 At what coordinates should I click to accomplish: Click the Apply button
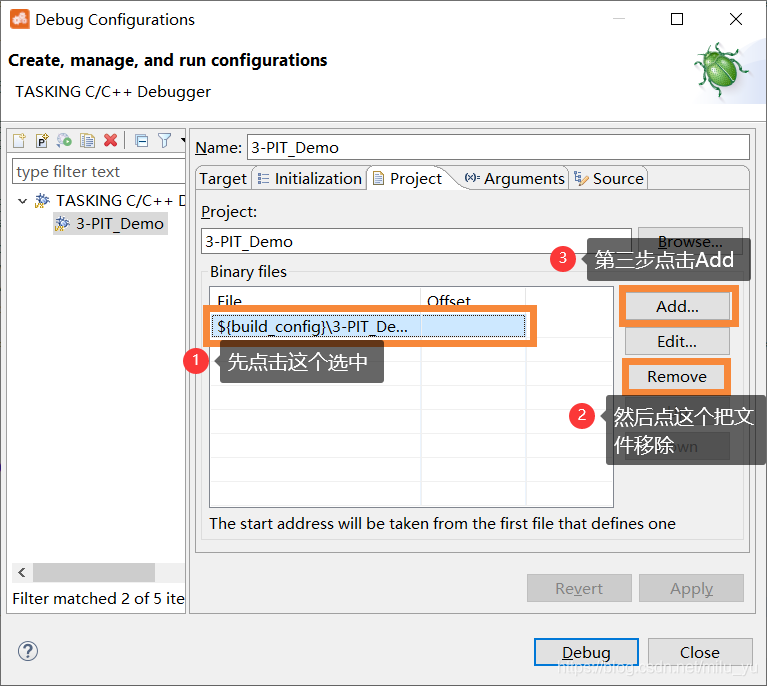[x=691, y=588]
